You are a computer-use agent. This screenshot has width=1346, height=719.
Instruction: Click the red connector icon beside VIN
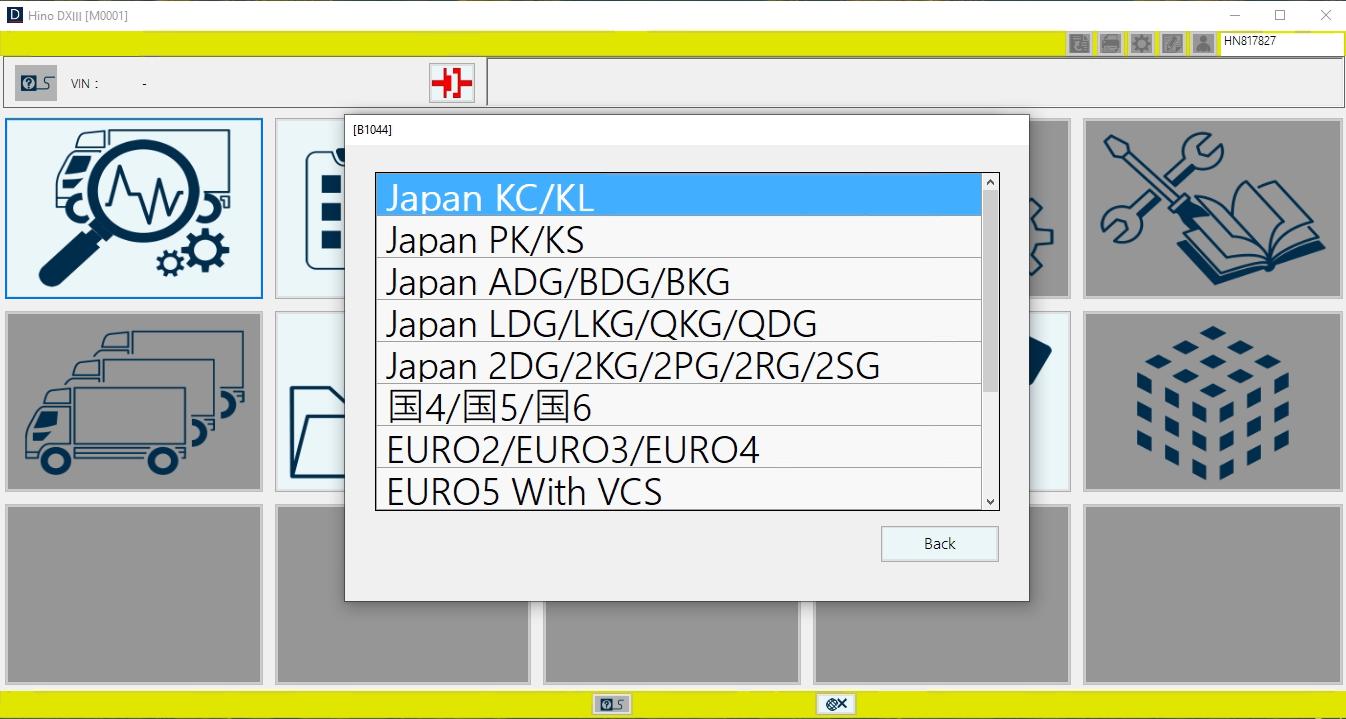click(452, 83)
